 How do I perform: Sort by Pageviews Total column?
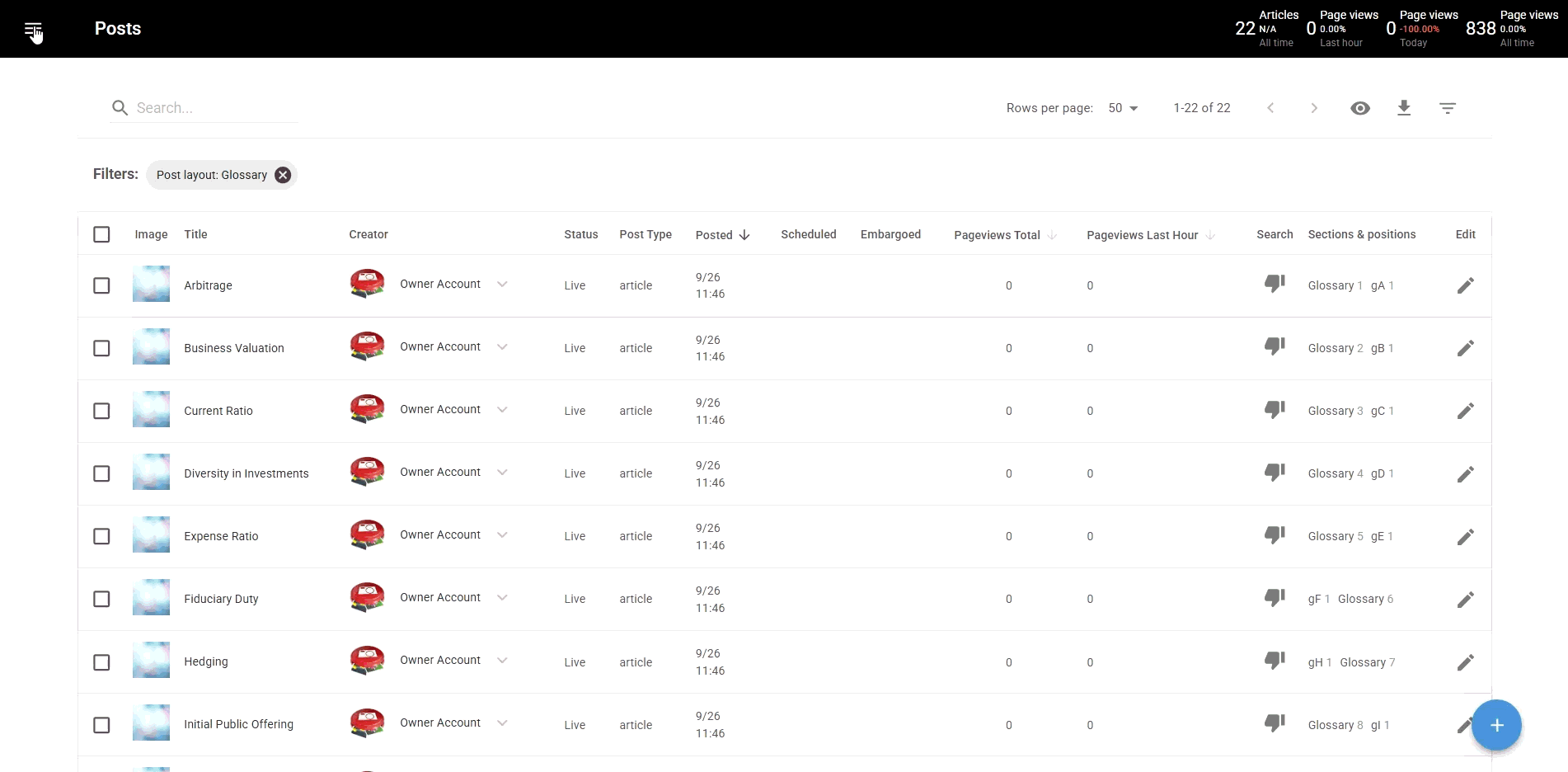[x=997, y=235]
